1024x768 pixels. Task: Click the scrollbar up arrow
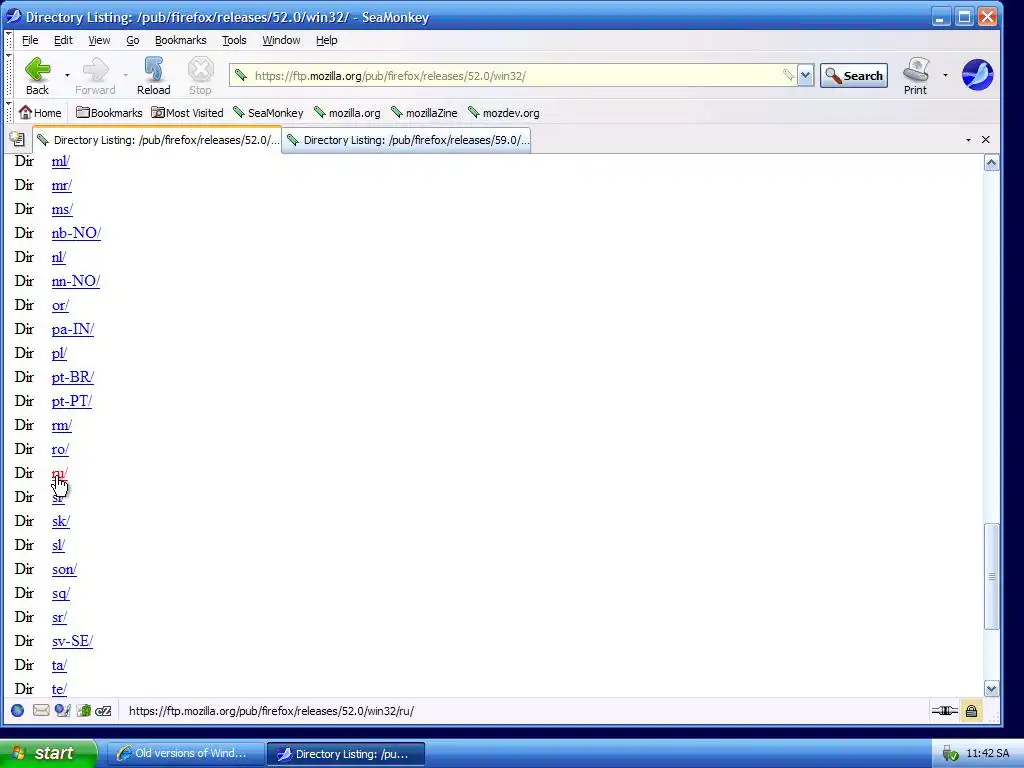[991, 163]
